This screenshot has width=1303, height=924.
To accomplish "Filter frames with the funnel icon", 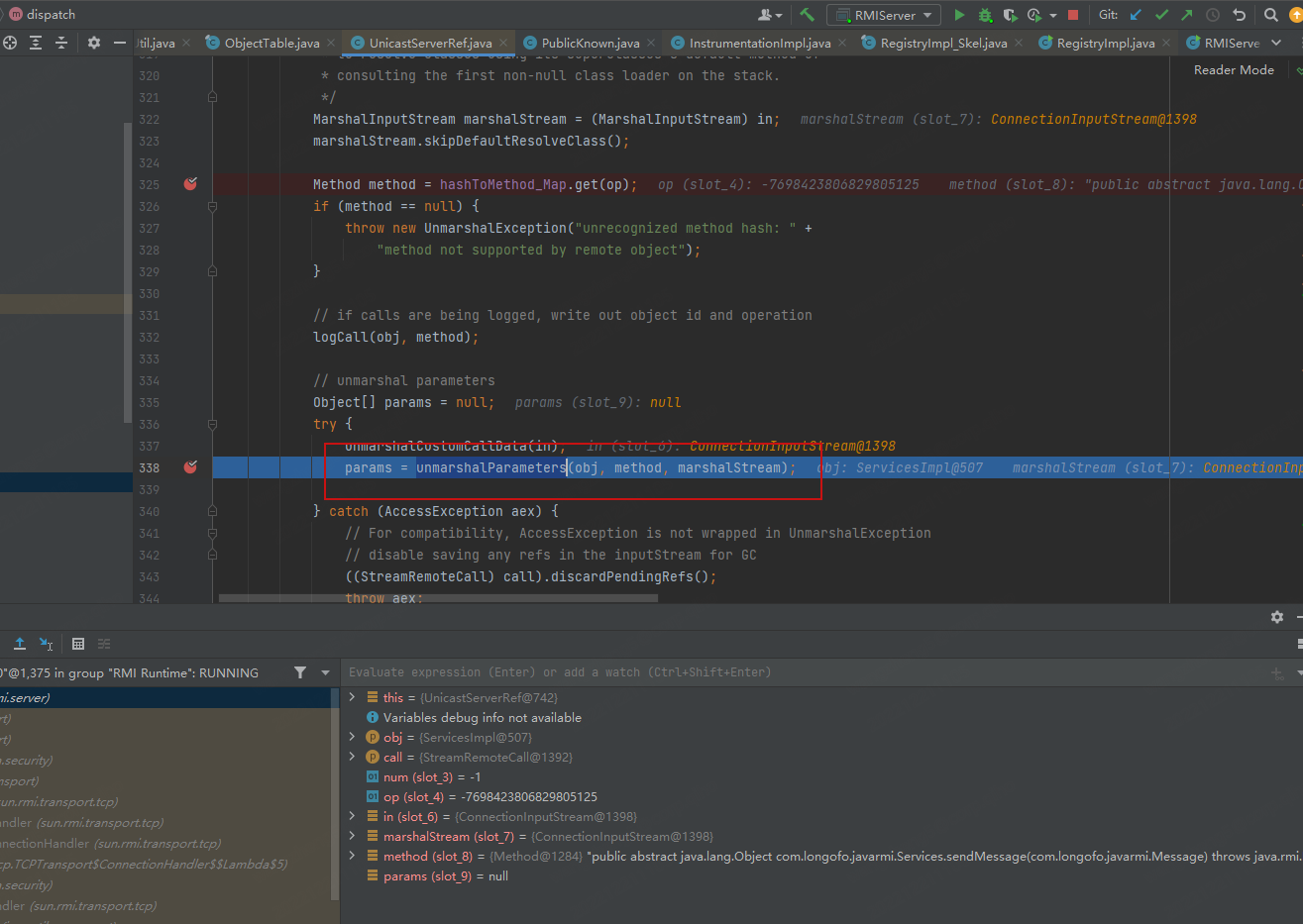I will (300, 672).
